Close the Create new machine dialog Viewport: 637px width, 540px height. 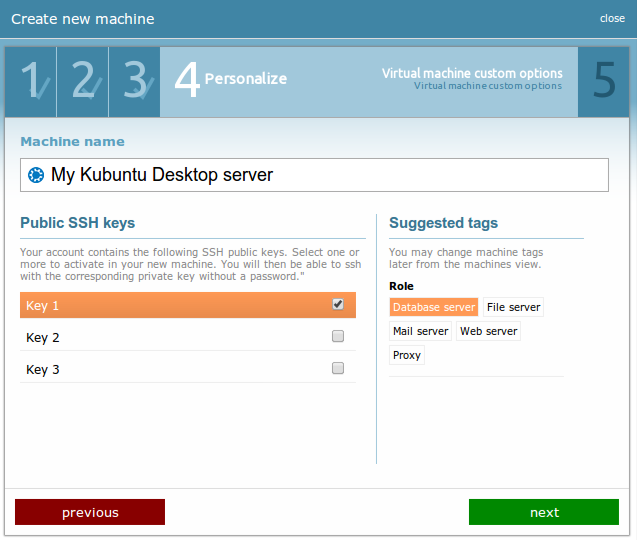(612, 18)
